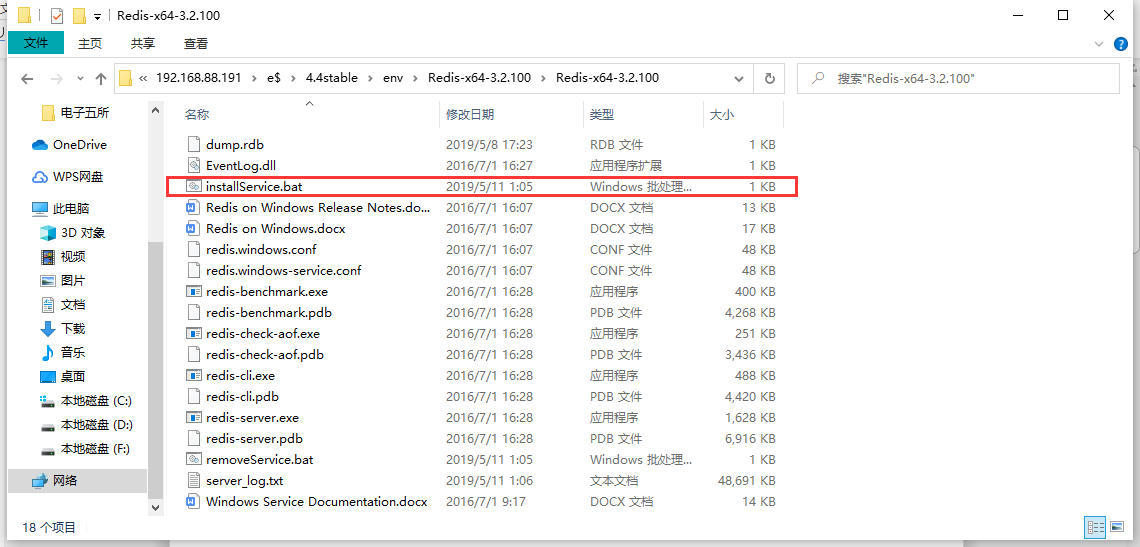Select WPS网盘 in navigation pane

pos(68,177)
